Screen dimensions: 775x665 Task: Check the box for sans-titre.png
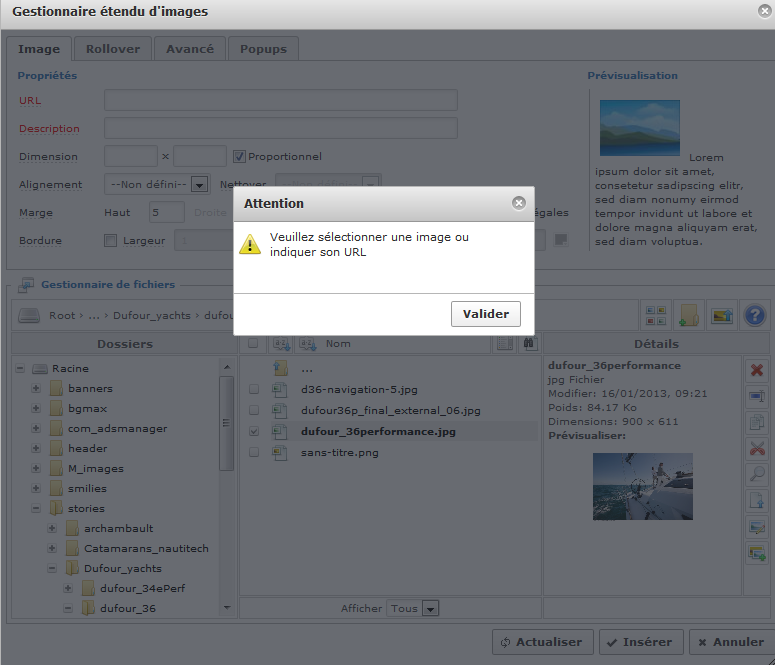coord(254,452)
